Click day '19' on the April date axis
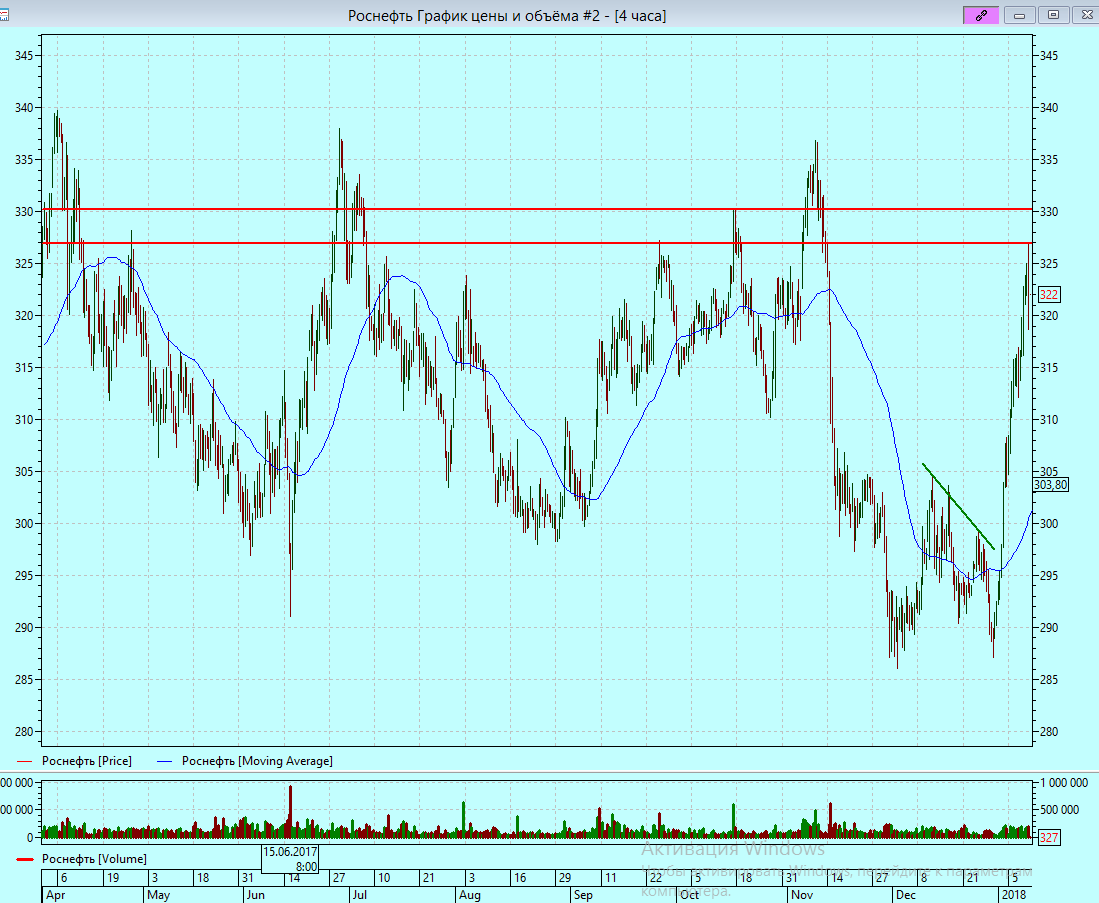Screen dimensions: 1099x903 click(x=113, y=878)
